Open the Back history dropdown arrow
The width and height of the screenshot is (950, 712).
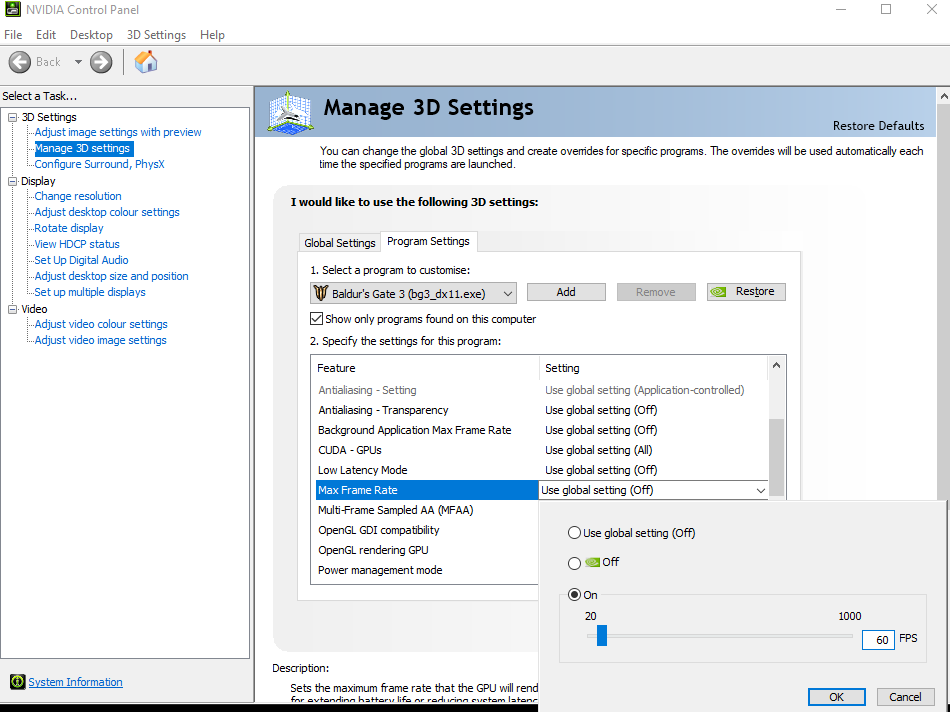point(78,62)
